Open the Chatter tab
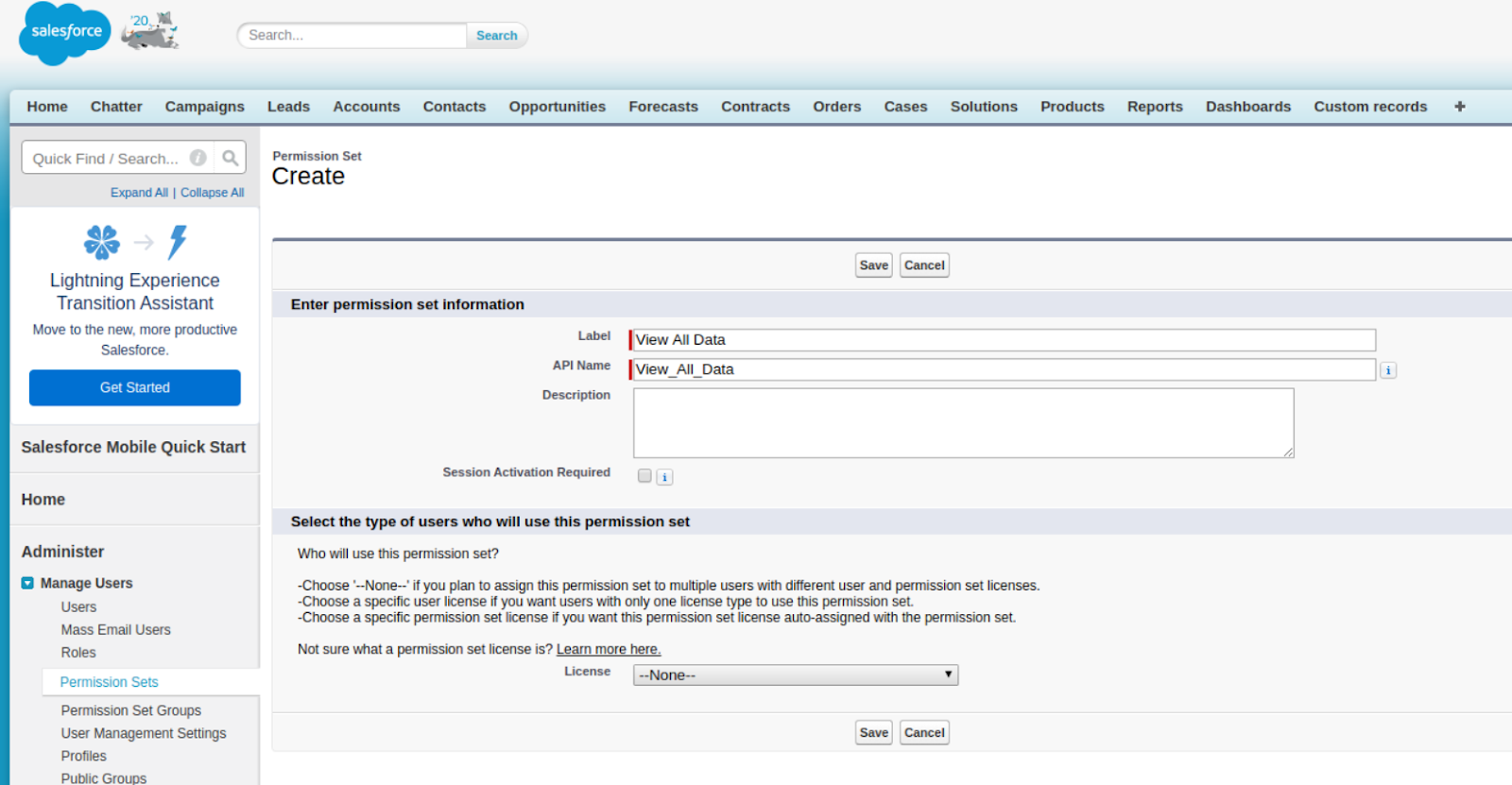 coord(116,107)
